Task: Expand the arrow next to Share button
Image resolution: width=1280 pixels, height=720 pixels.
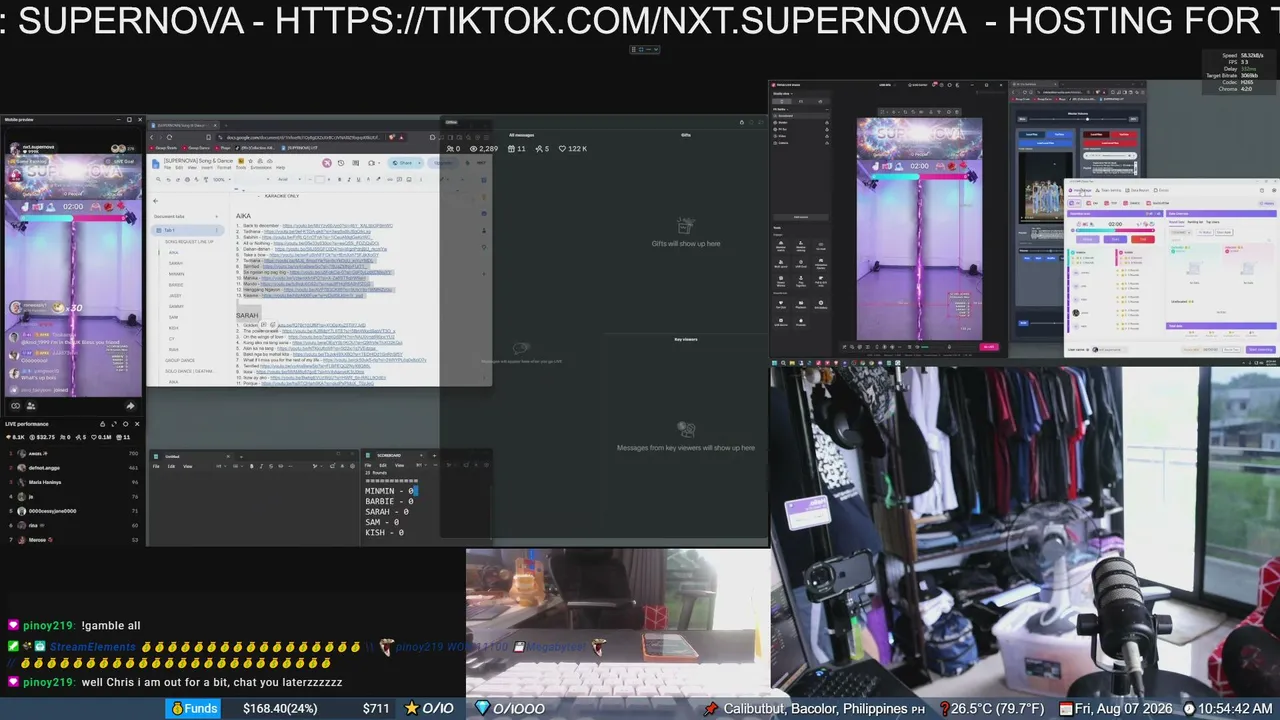Action: click(417, 163)
